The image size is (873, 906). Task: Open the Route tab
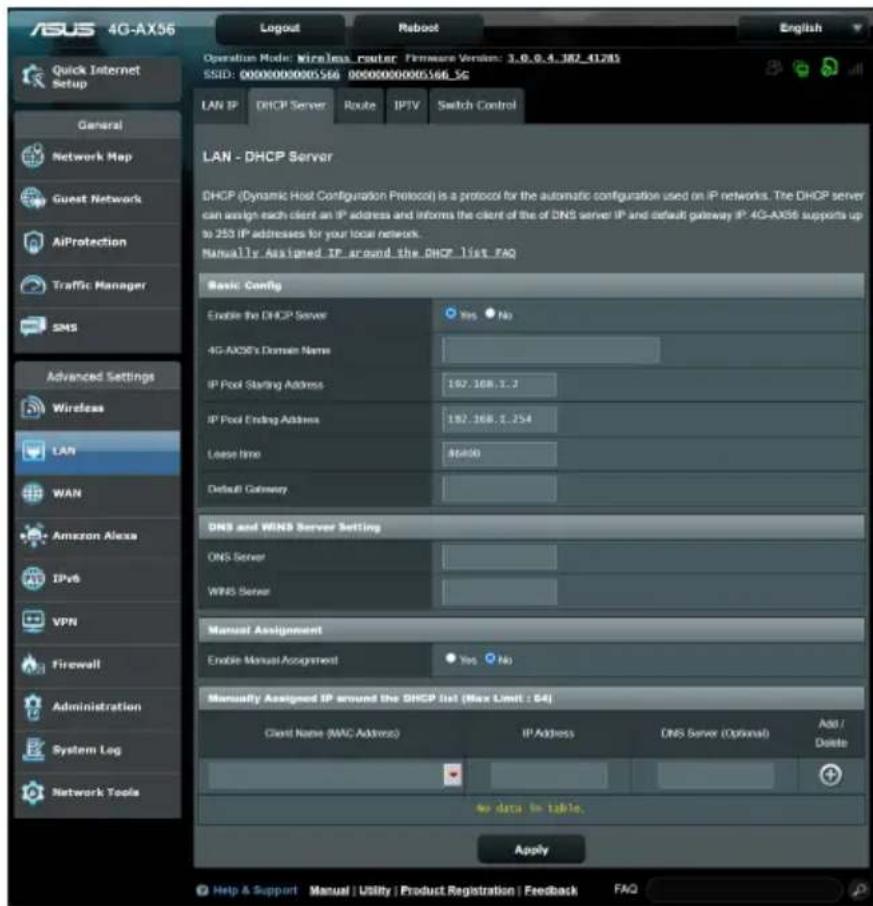click(359, 106)
